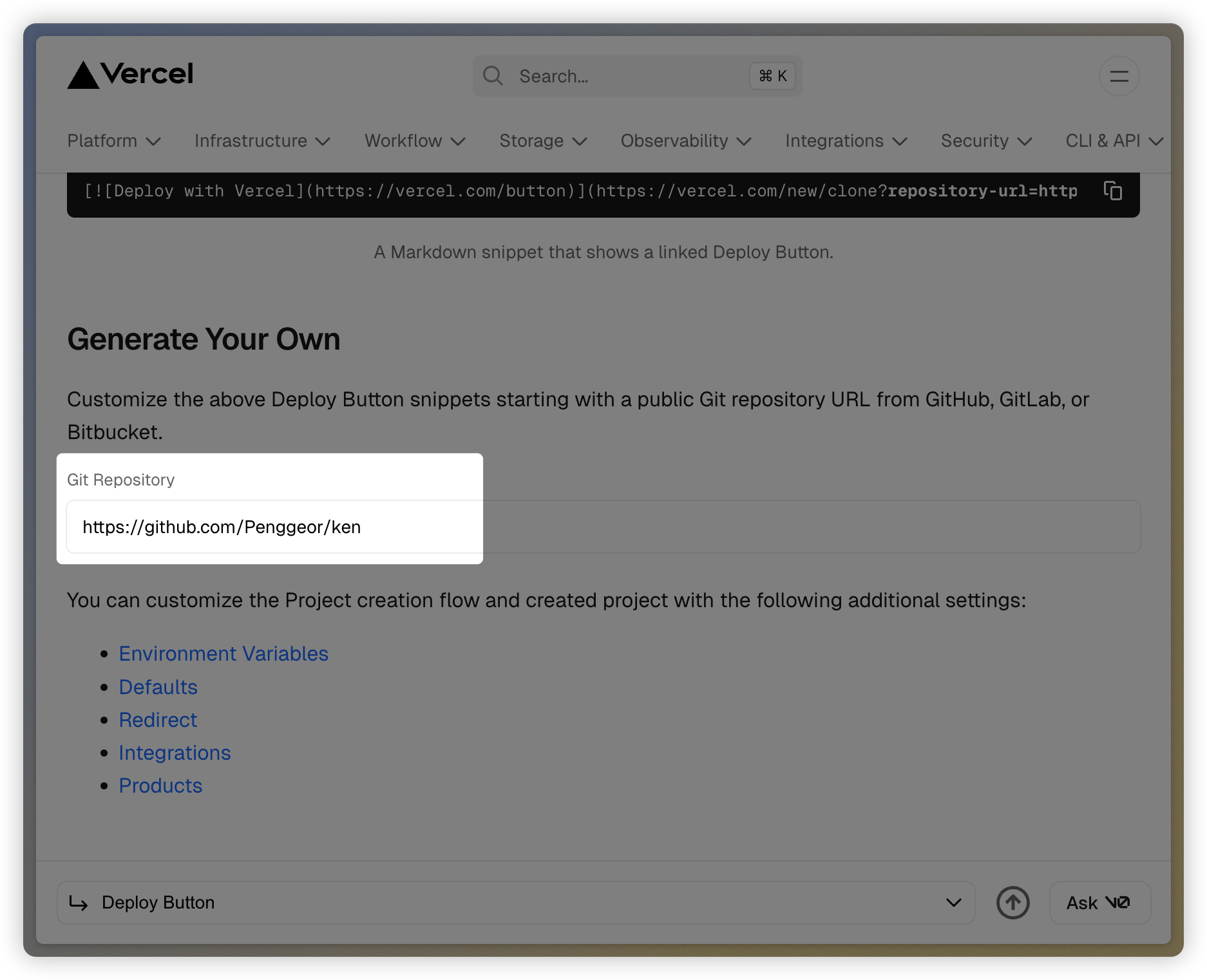Open the Search box
Viewport: 1207px width, 980px height.
[637, 76]
